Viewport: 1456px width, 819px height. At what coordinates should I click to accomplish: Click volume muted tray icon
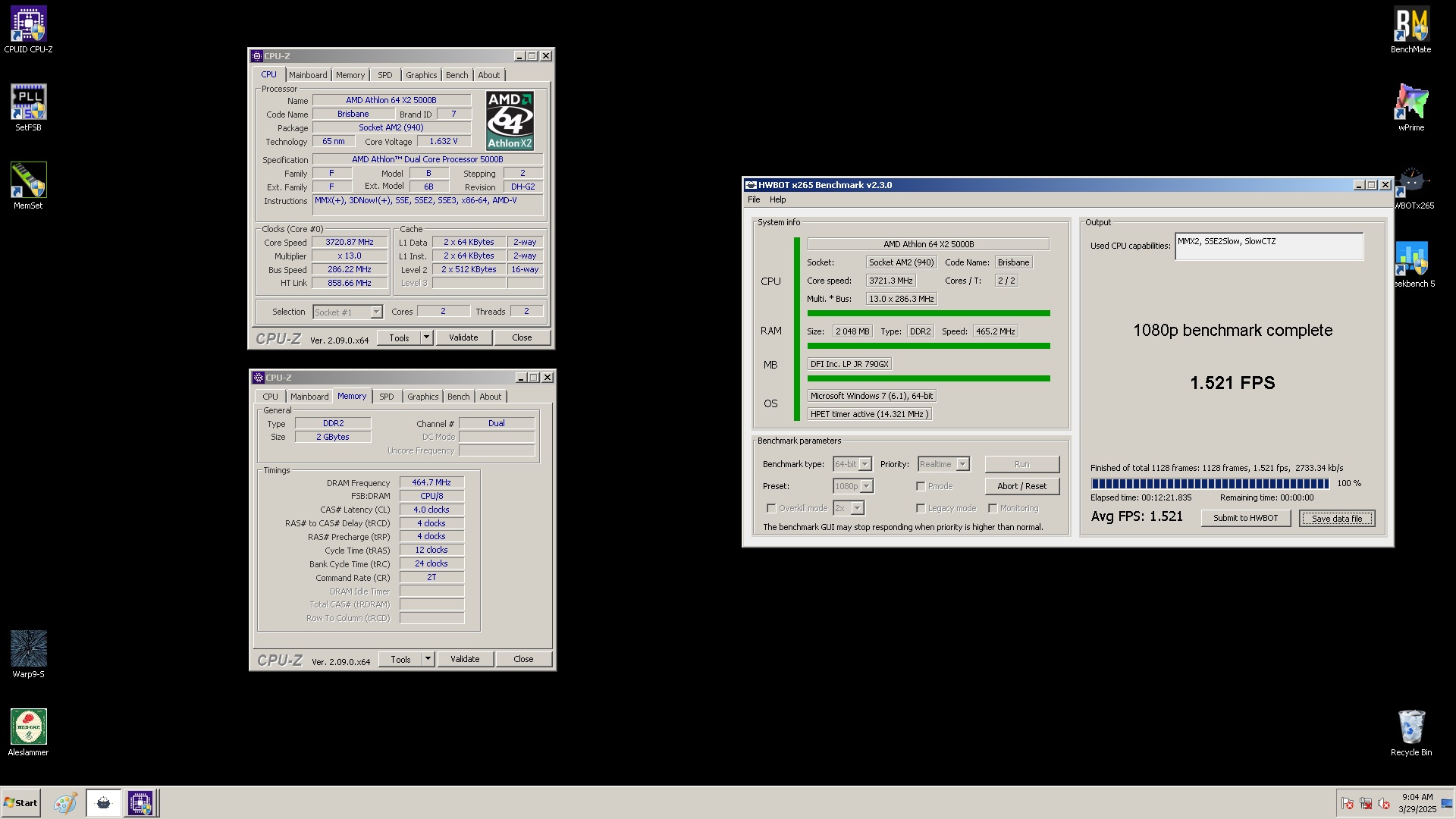(1384, 804)
